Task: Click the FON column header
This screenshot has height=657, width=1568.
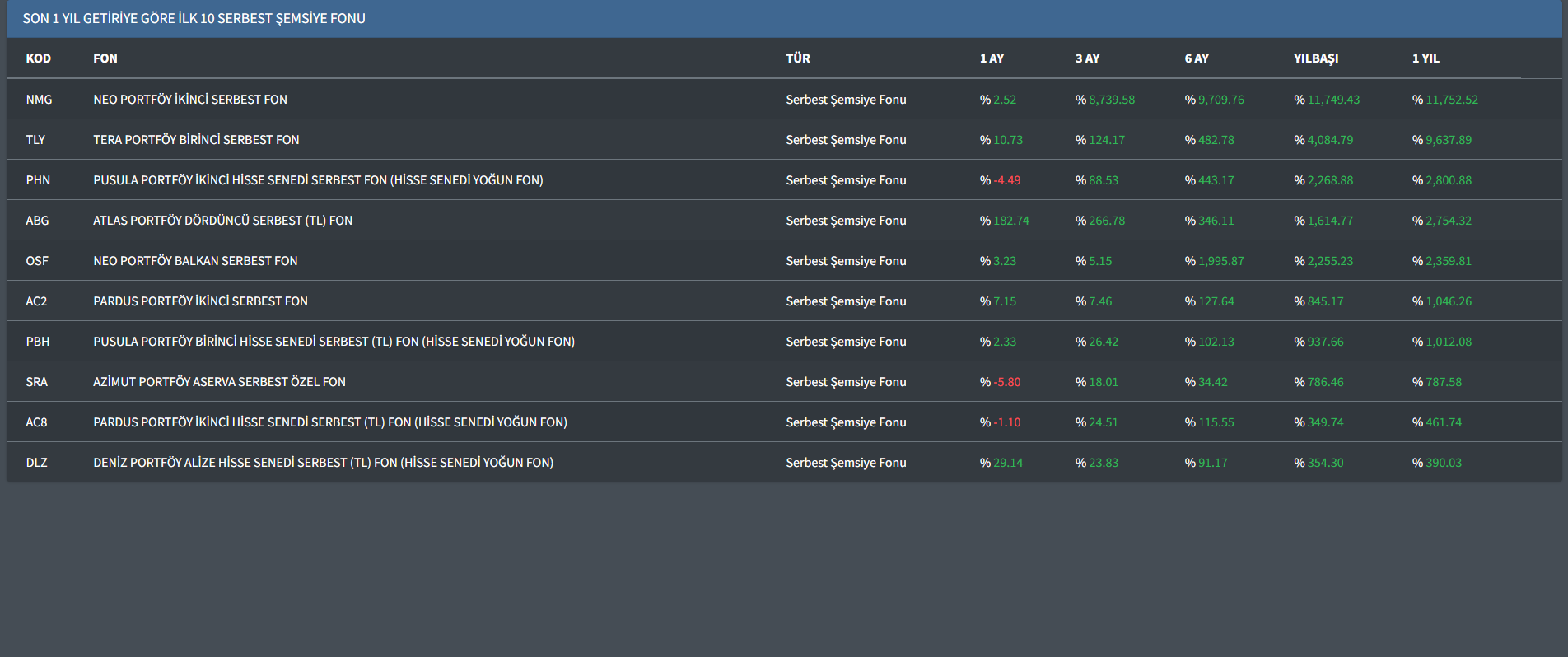Action: point(105,58)
